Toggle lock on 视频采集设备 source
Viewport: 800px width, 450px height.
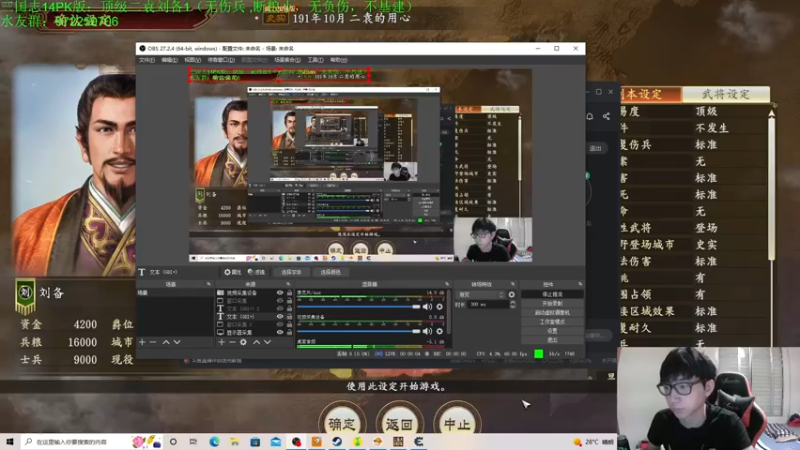[x=289, y=293]
